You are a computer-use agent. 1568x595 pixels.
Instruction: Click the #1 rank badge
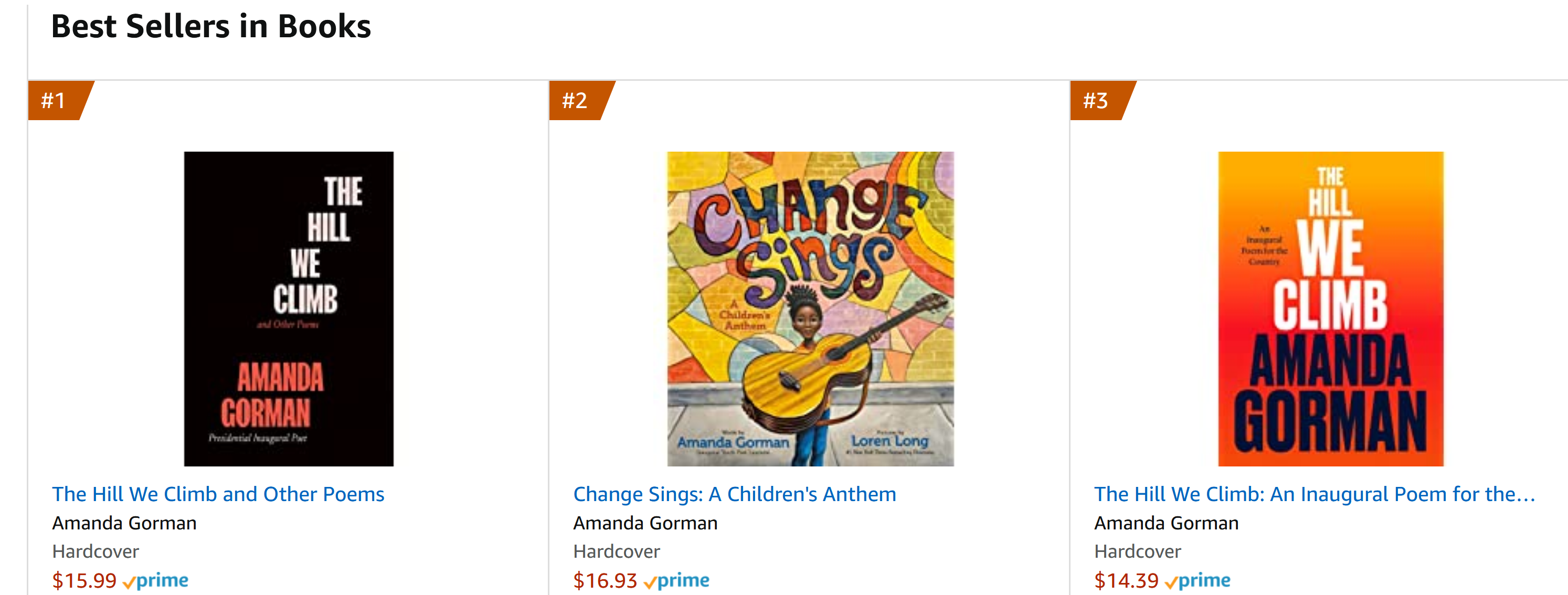tap(55, 100)
